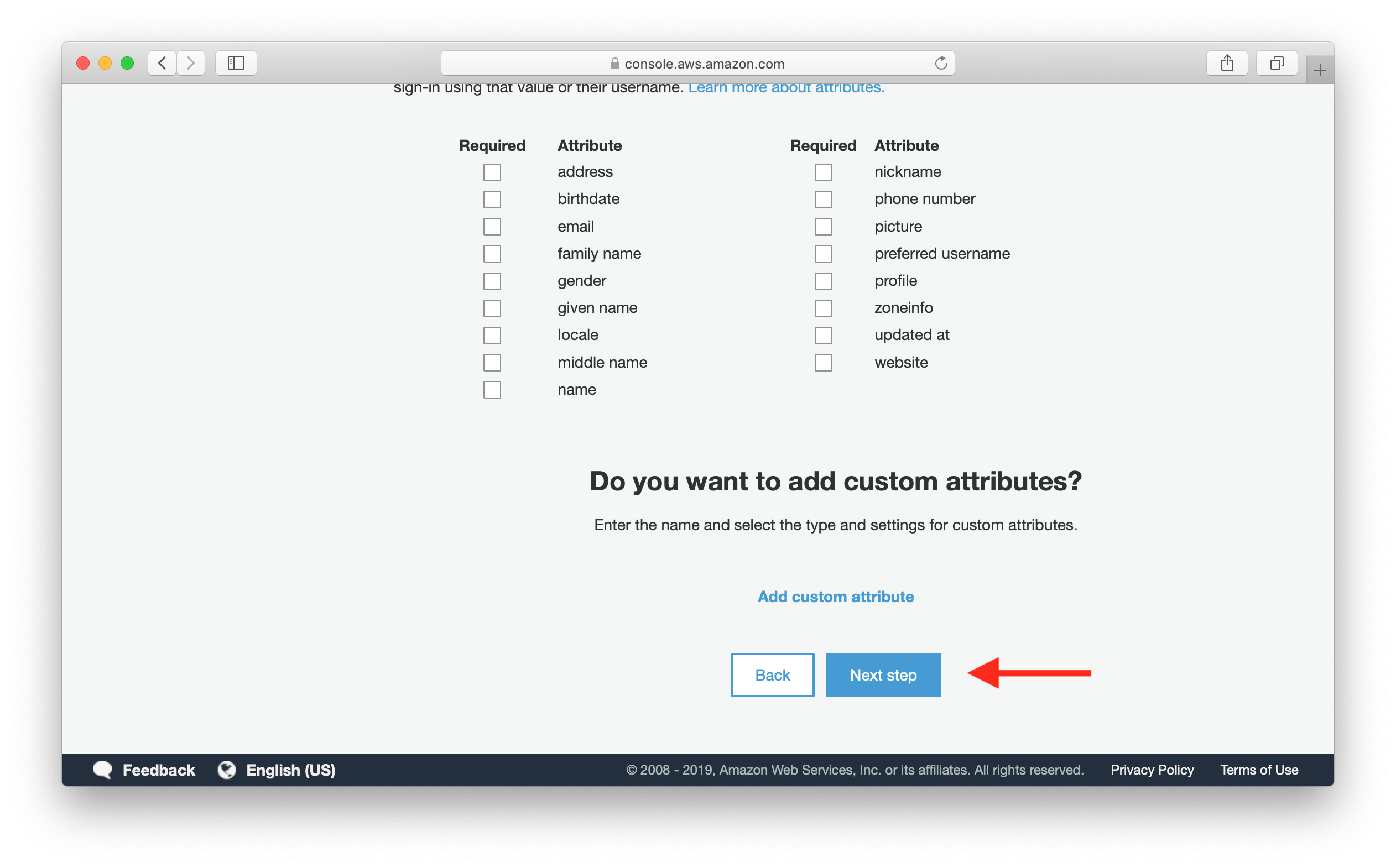Click the Add custom attribute link
The height and width of the screenshot is (868, 1396).
[835, 596]
